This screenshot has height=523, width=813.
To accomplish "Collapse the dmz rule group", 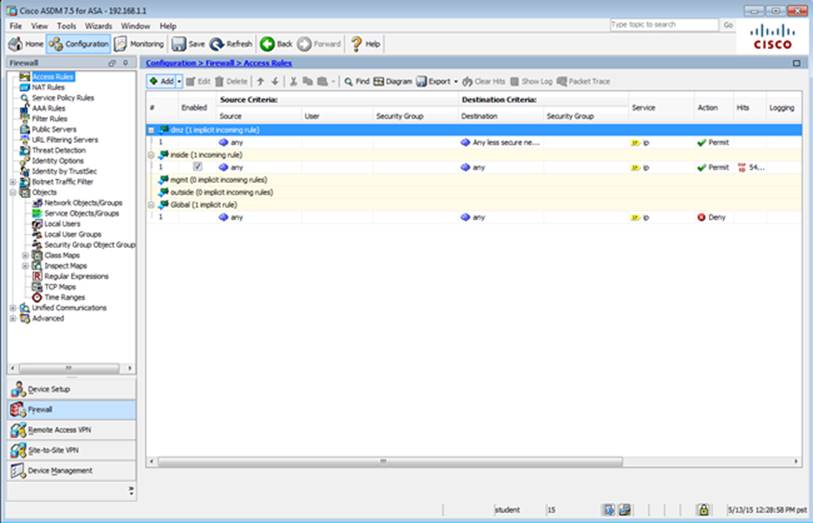I will (x=151, y=130).
